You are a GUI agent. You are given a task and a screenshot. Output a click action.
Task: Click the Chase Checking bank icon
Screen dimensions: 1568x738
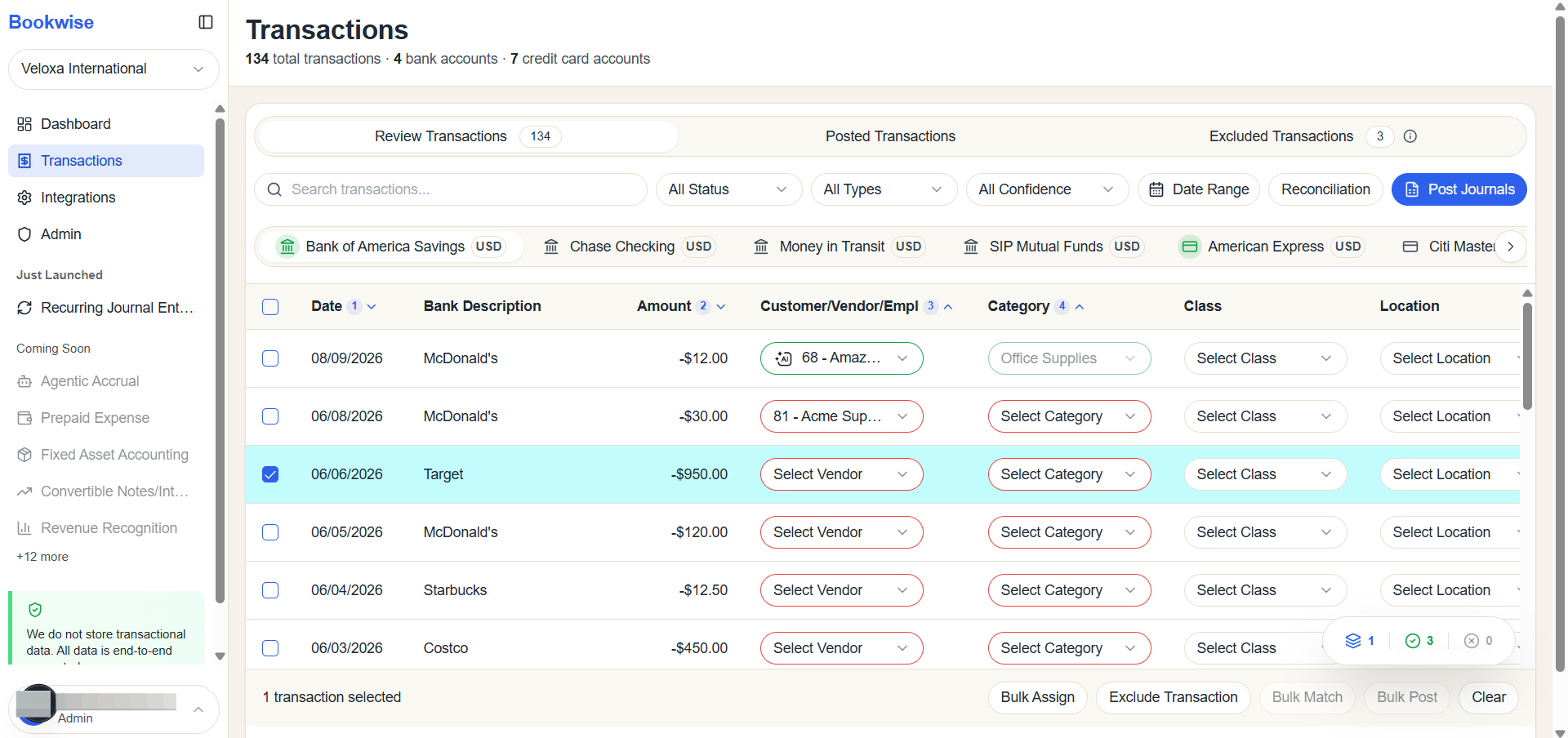(551, 247)
